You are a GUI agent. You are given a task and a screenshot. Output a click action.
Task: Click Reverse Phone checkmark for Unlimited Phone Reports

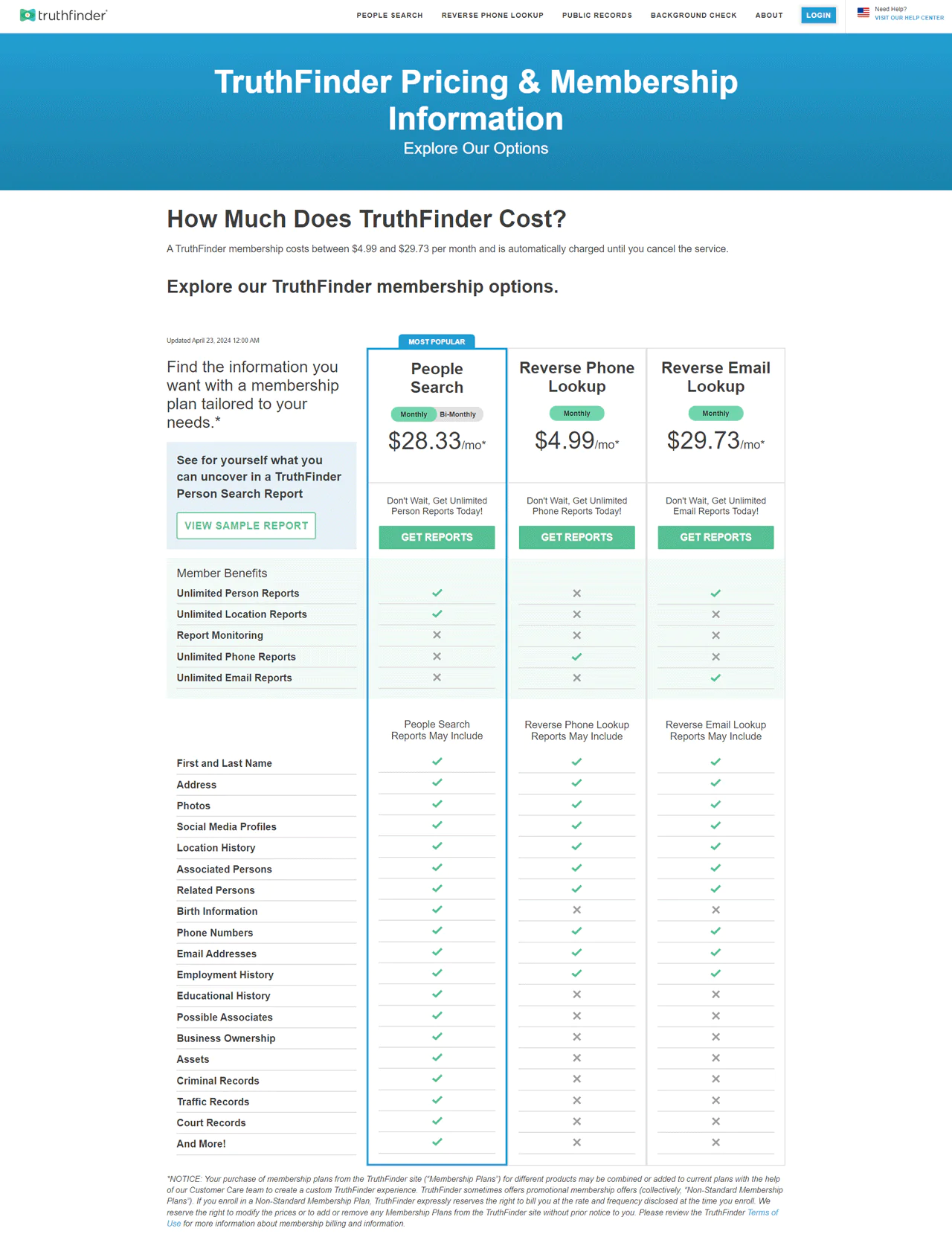[576, 657]
